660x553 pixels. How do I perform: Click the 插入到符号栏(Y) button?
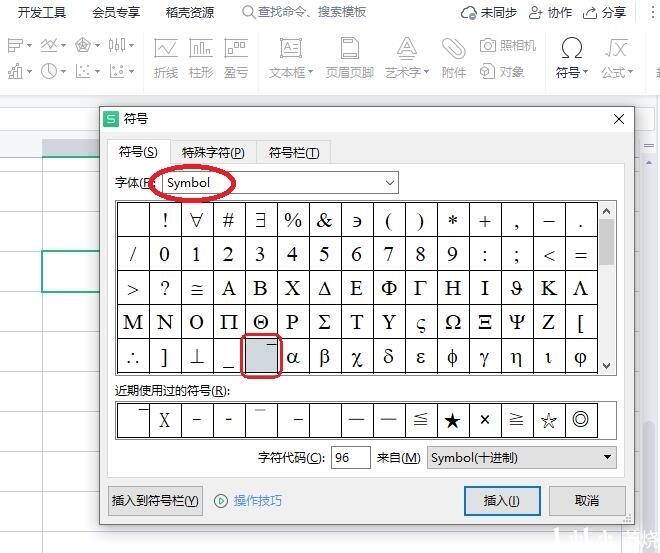[155, 501]
